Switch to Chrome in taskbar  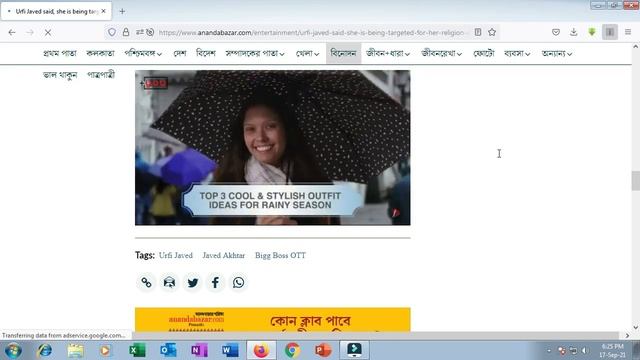[292, 351]
